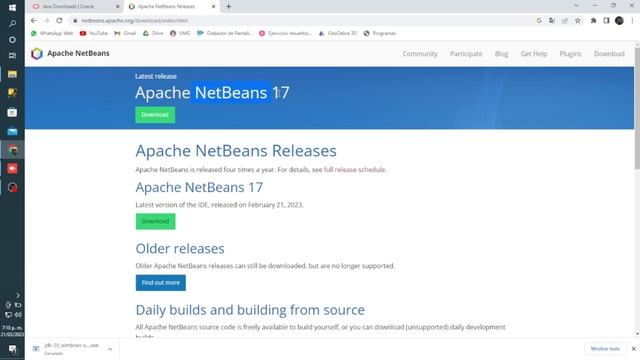Open Task View on the taskbar
The width and height of the screenshot is (640, 360).
point(12,56)
